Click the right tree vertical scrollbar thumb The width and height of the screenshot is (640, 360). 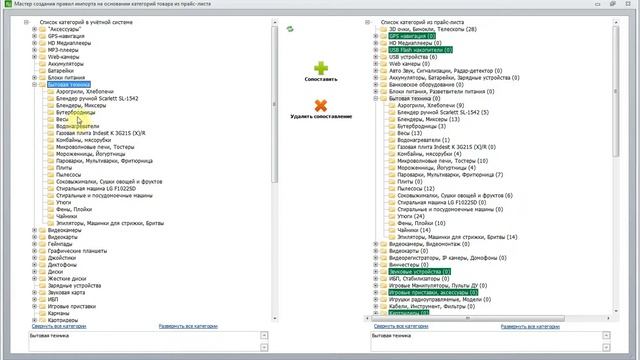[x=616, y=91]
